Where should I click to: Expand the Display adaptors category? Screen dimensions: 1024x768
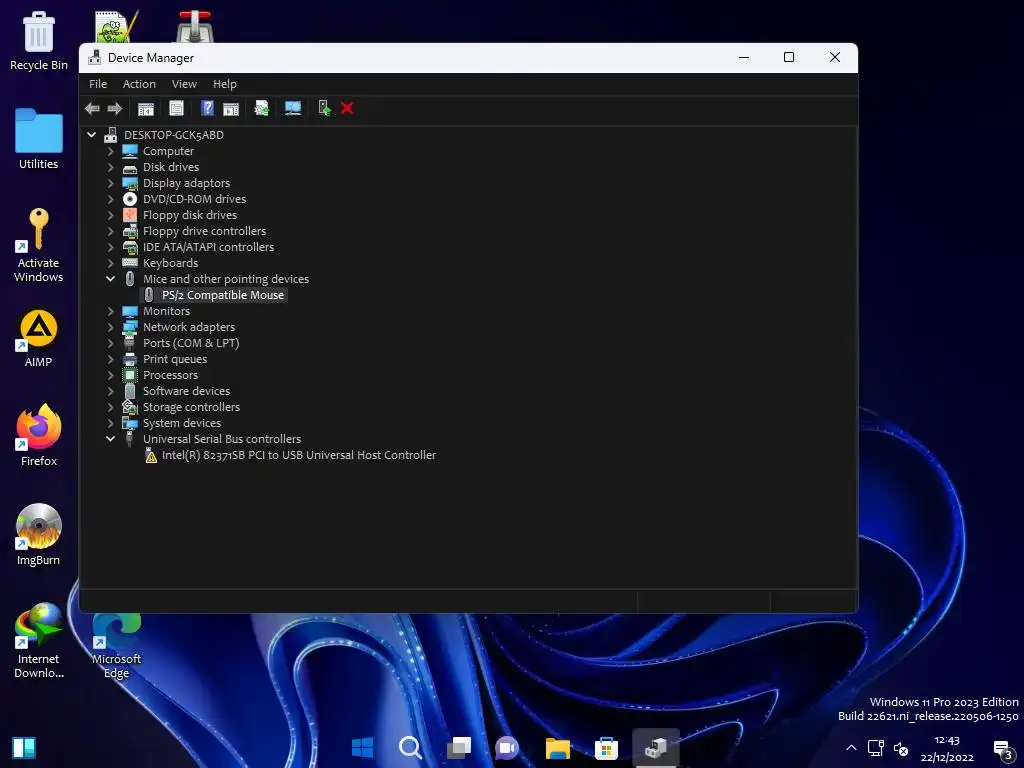[x=110, y=183]
